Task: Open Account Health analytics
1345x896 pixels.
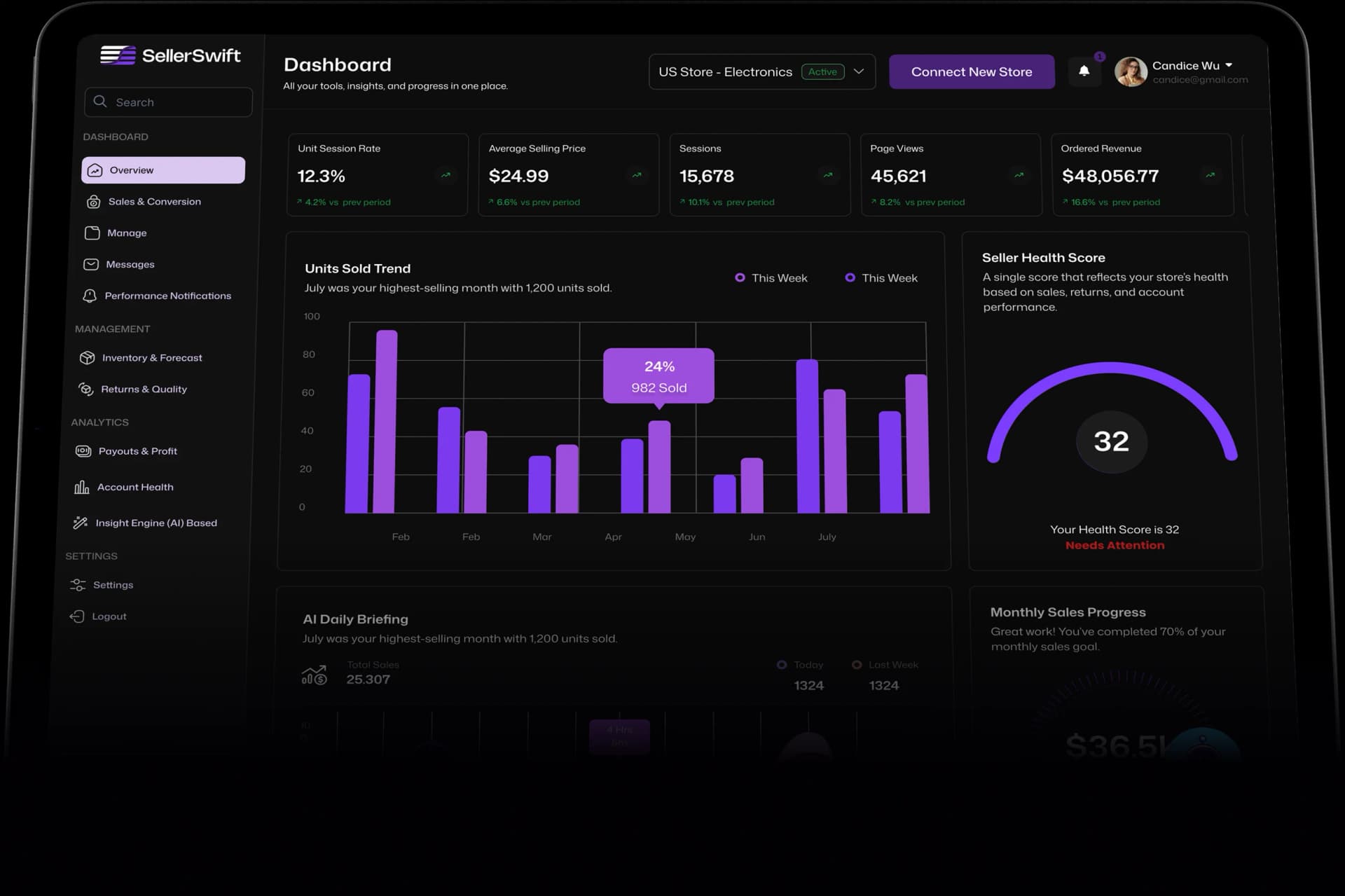Action: click(x=134, y=486)
